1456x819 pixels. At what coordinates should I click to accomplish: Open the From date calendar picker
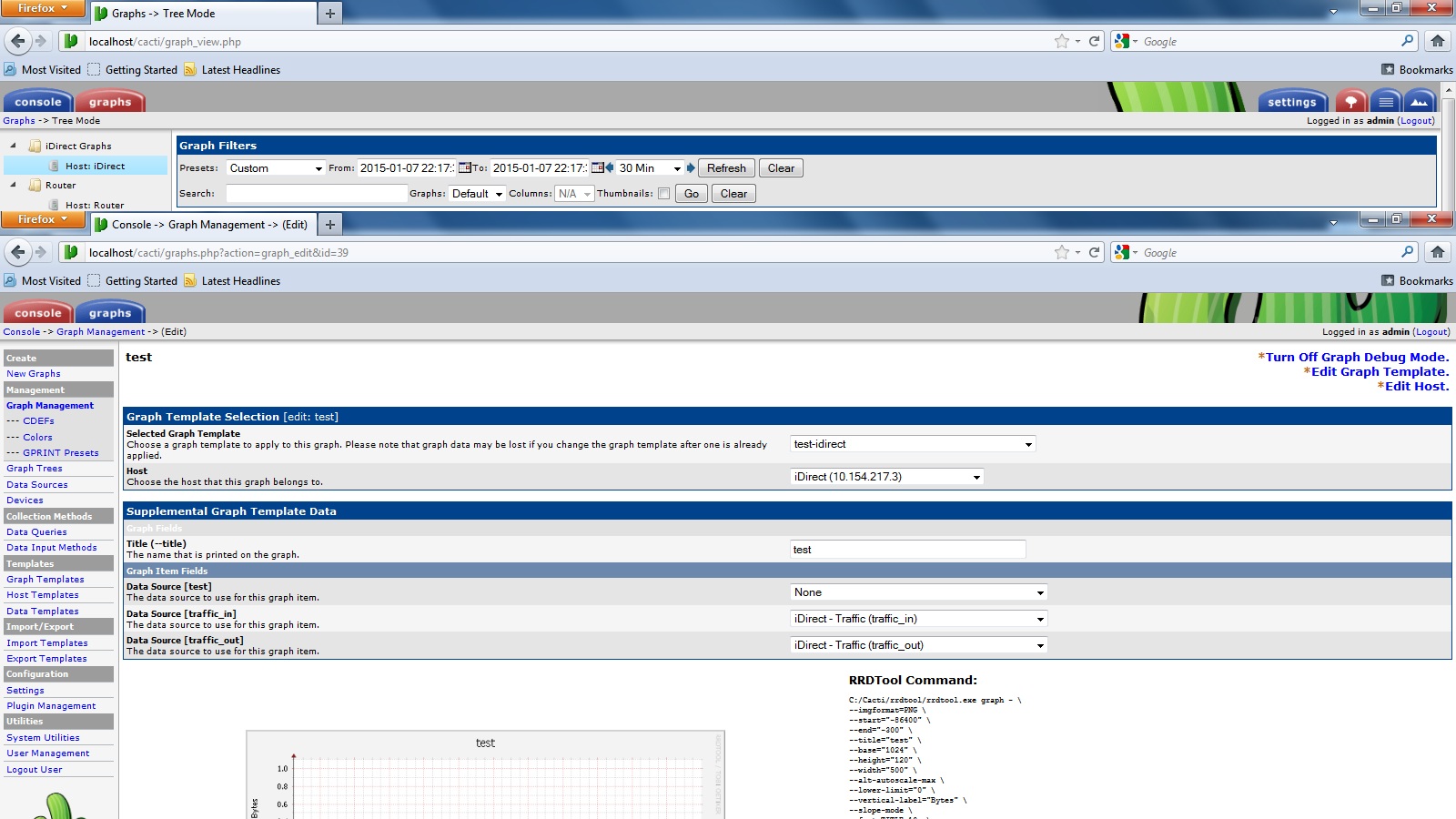pyautogui.click(x=464, y=167)
